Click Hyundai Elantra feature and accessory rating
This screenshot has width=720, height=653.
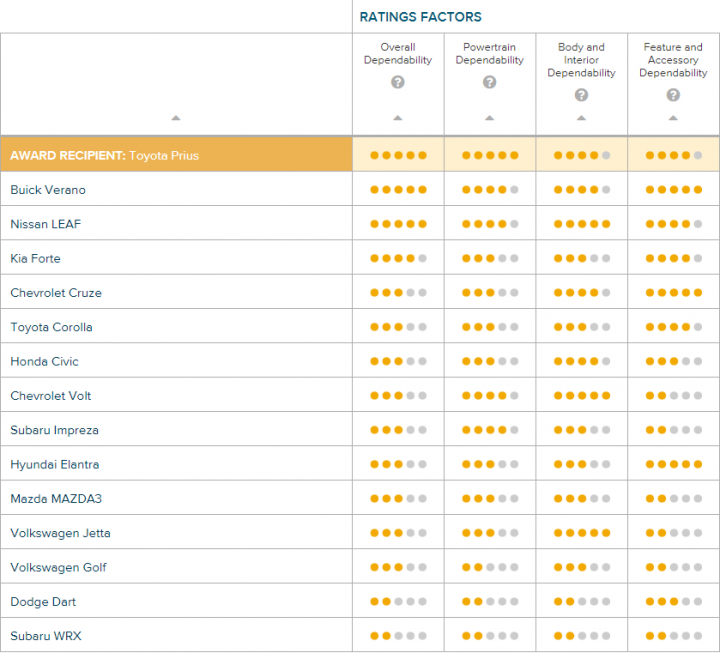[674, 464]
